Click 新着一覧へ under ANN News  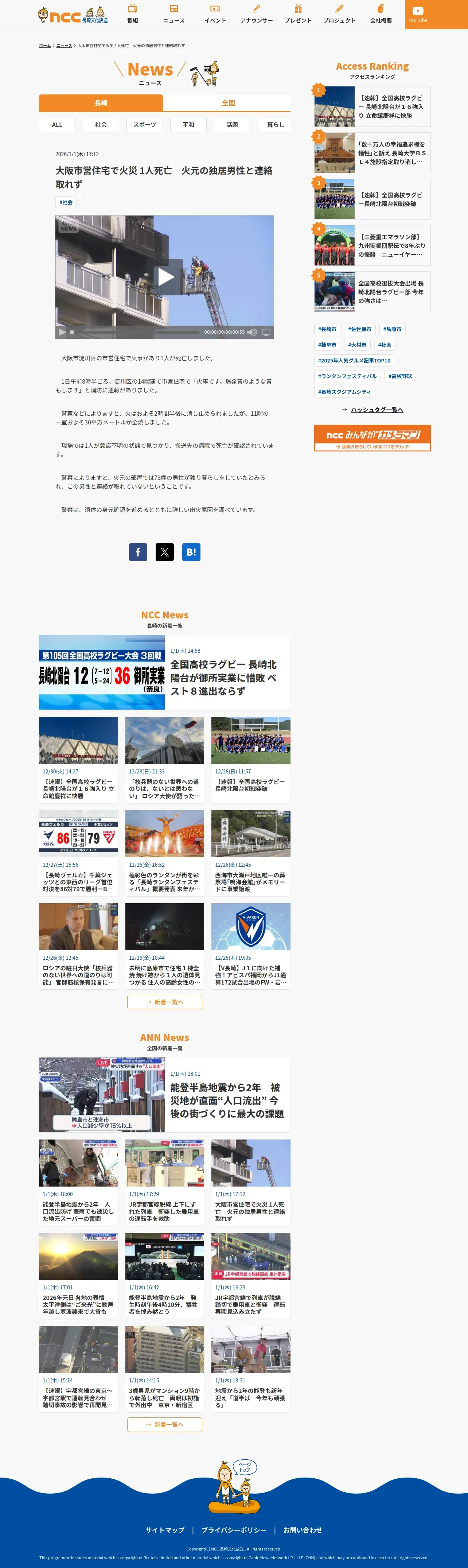coord(164,1424)
